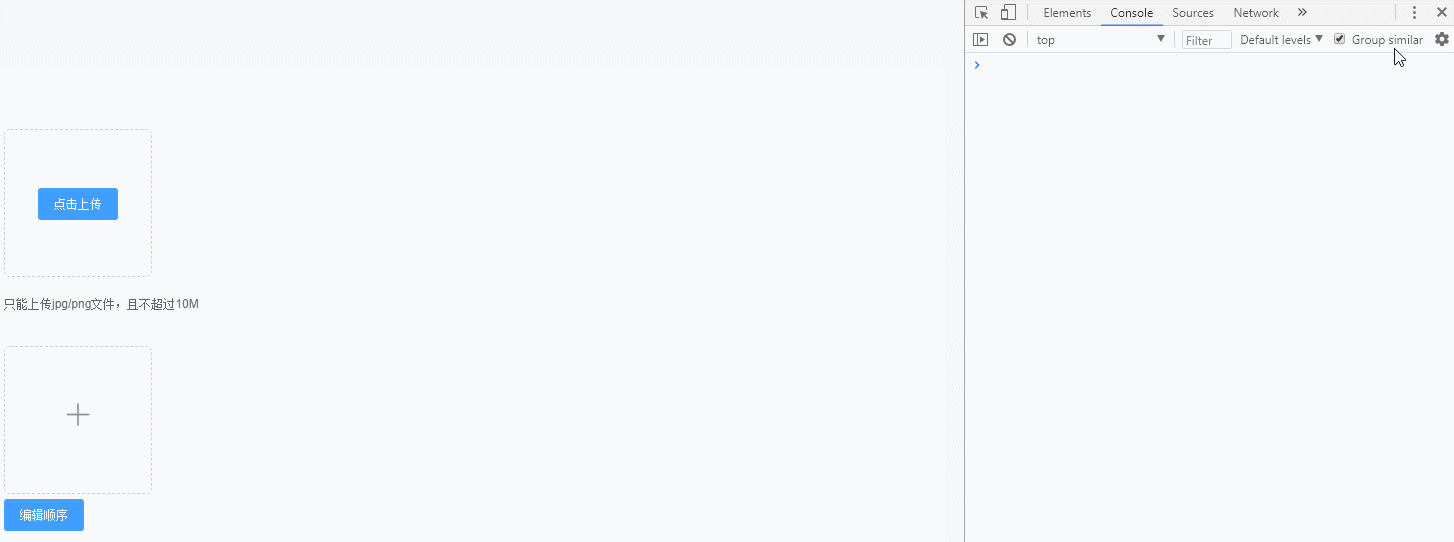Screen dimensions: 1454x542
Task: Open the Network tab
Action: [x=1256, y=13]
